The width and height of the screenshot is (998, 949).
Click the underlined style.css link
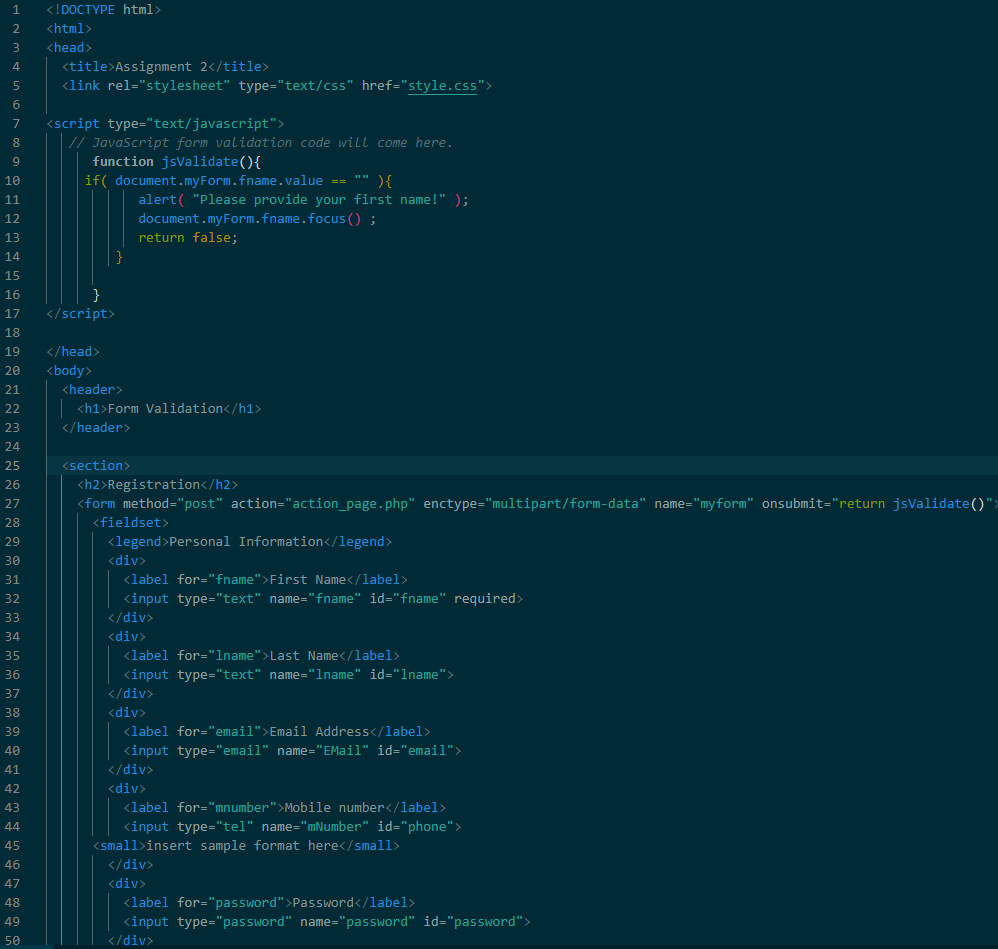pos(442,85)
